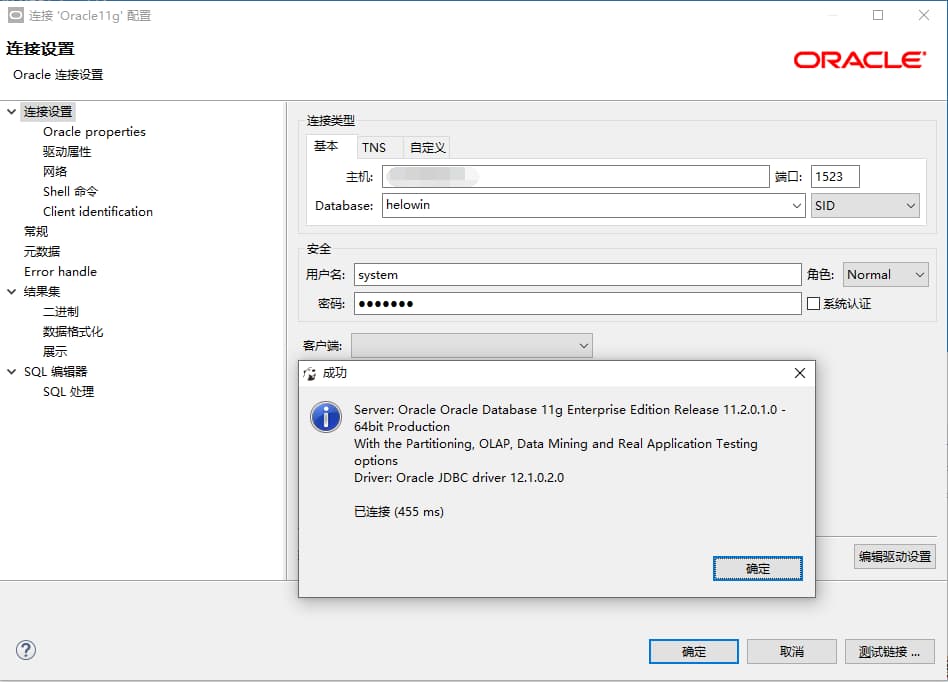Click the 测试链接 button
Image resolution: width=948 pixels, height=682 pixels.
[889, 651]
